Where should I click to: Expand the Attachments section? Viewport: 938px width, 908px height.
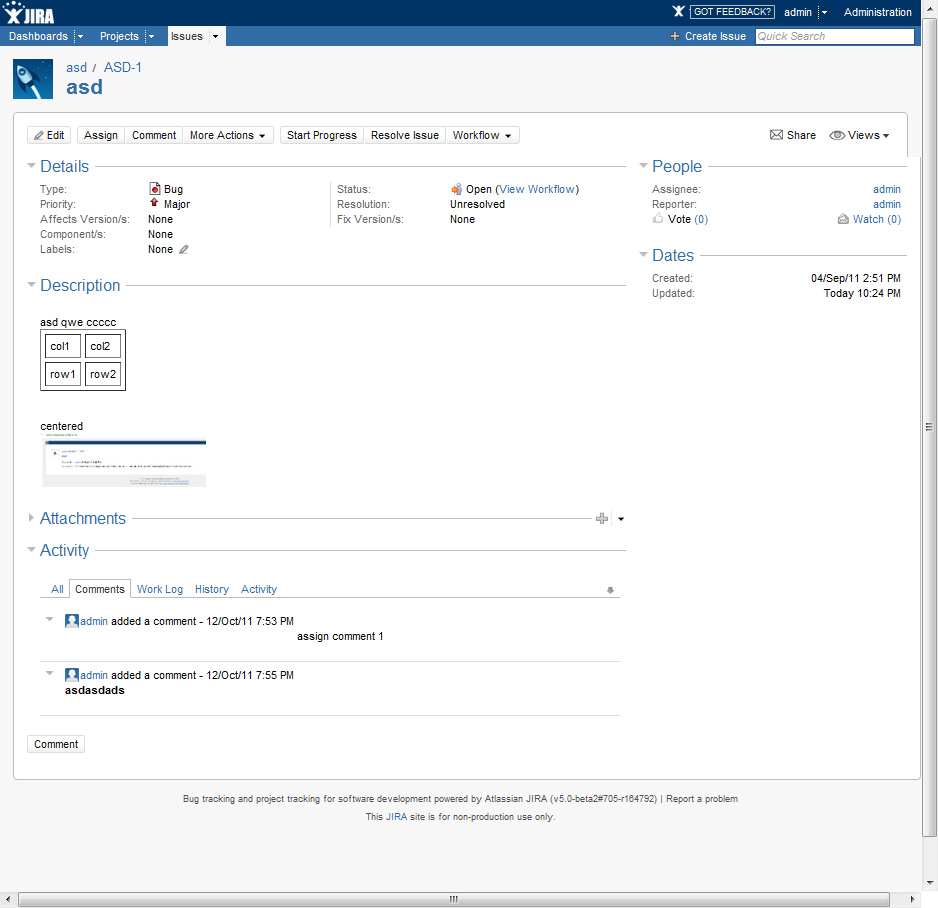32,518
